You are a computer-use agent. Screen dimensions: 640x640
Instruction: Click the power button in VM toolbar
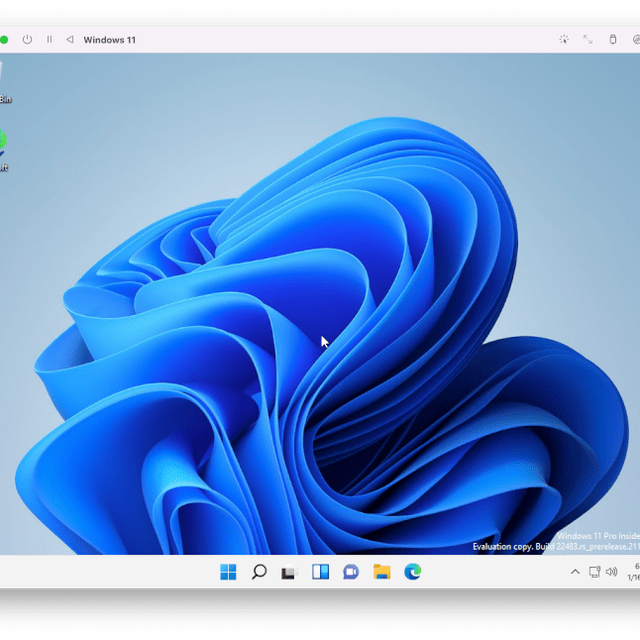[x=27, y=40]
